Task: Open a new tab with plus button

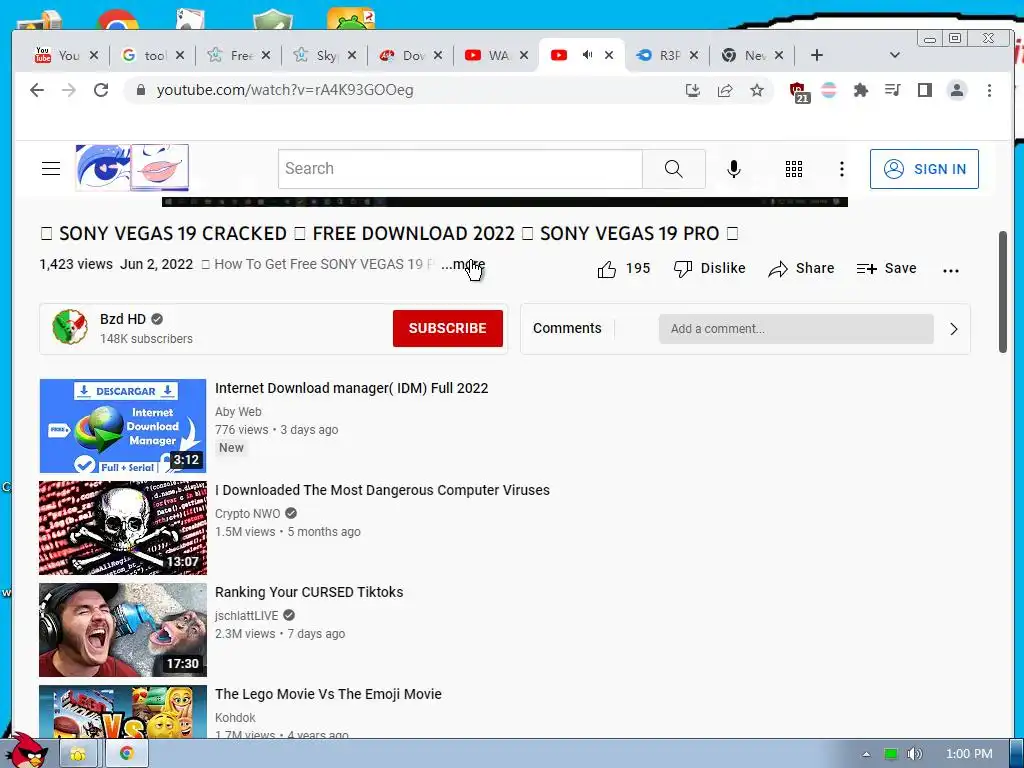Action: point(816,55)
